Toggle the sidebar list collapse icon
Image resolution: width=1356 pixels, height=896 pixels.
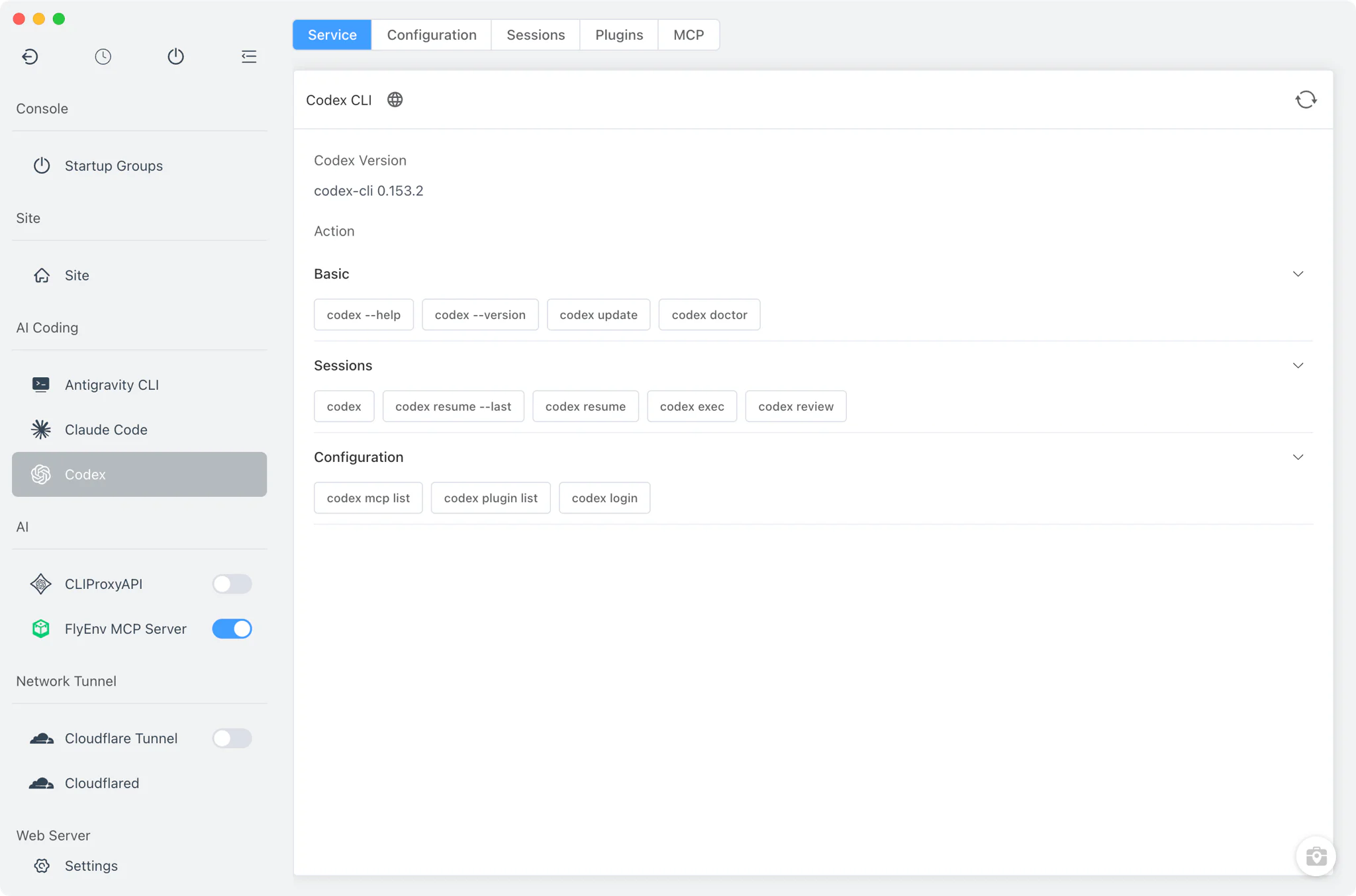(x=249, y=57)
